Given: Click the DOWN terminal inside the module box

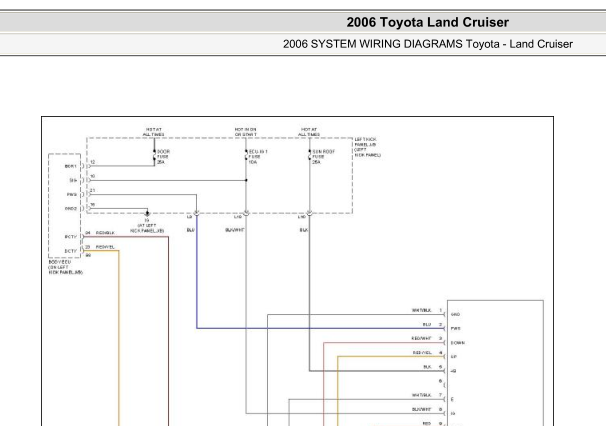Looking at the screenshot, I should point(458,343).
